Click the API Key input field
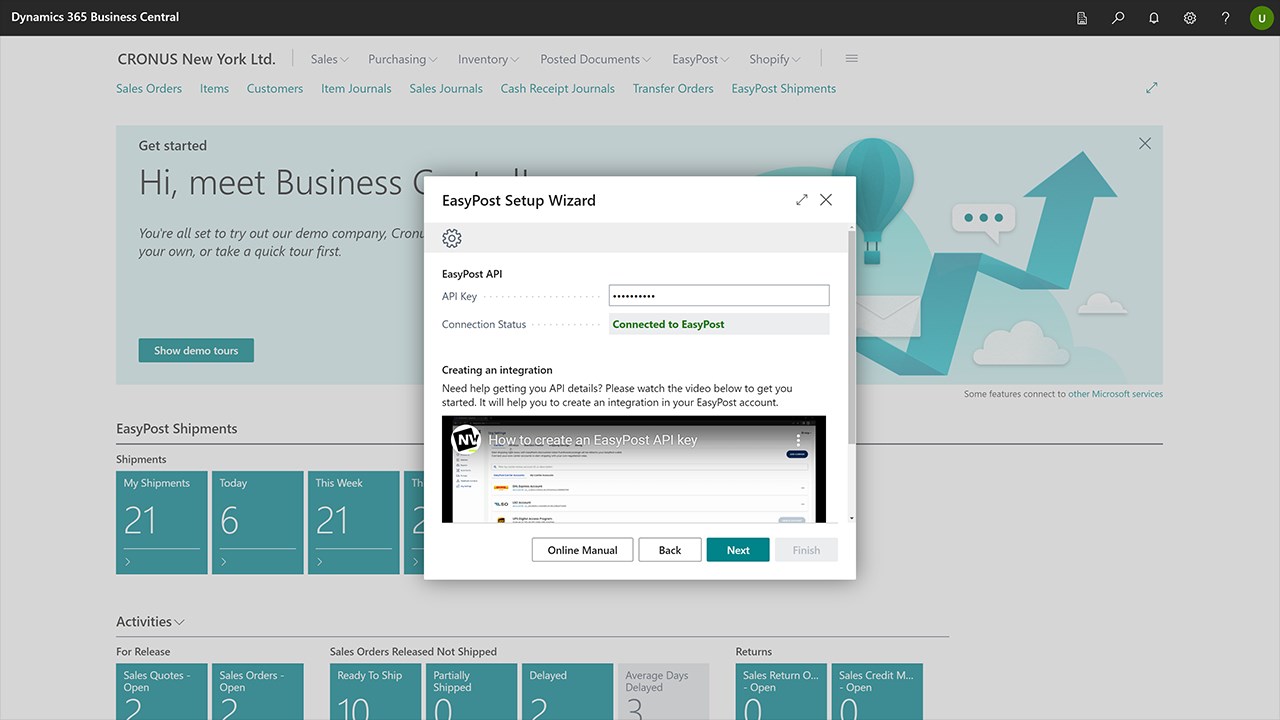Viewport: 1280px width, 720px height. pos(719,296)
